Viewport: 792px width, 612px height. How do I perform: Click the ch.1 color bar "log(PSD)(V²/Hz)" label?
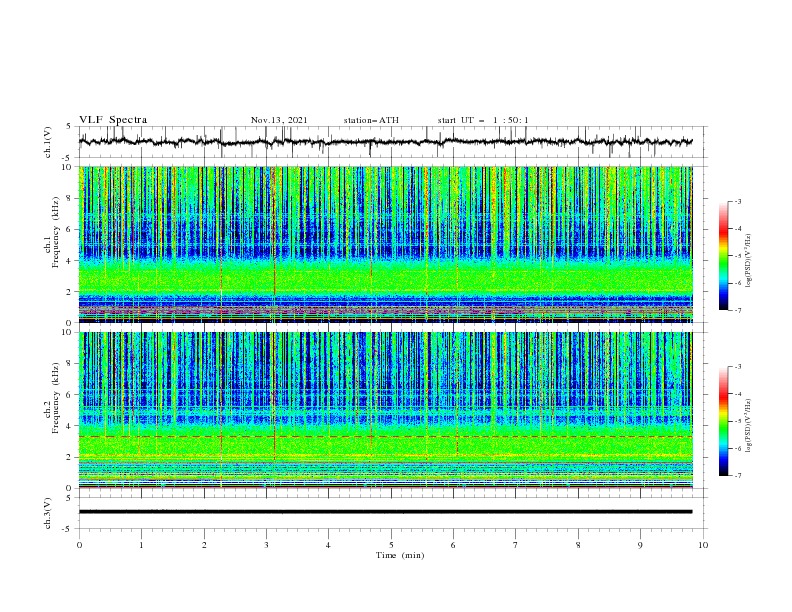click(x=748, y=261)
